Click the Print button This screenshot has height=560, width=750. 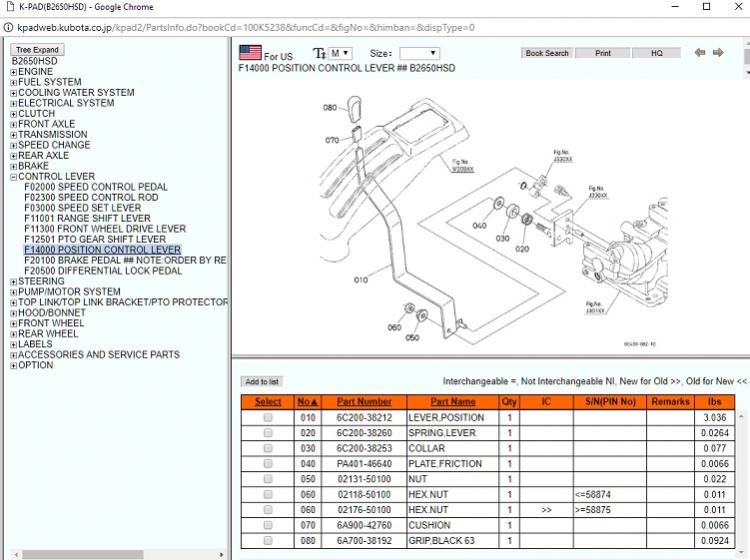(603, 53)
